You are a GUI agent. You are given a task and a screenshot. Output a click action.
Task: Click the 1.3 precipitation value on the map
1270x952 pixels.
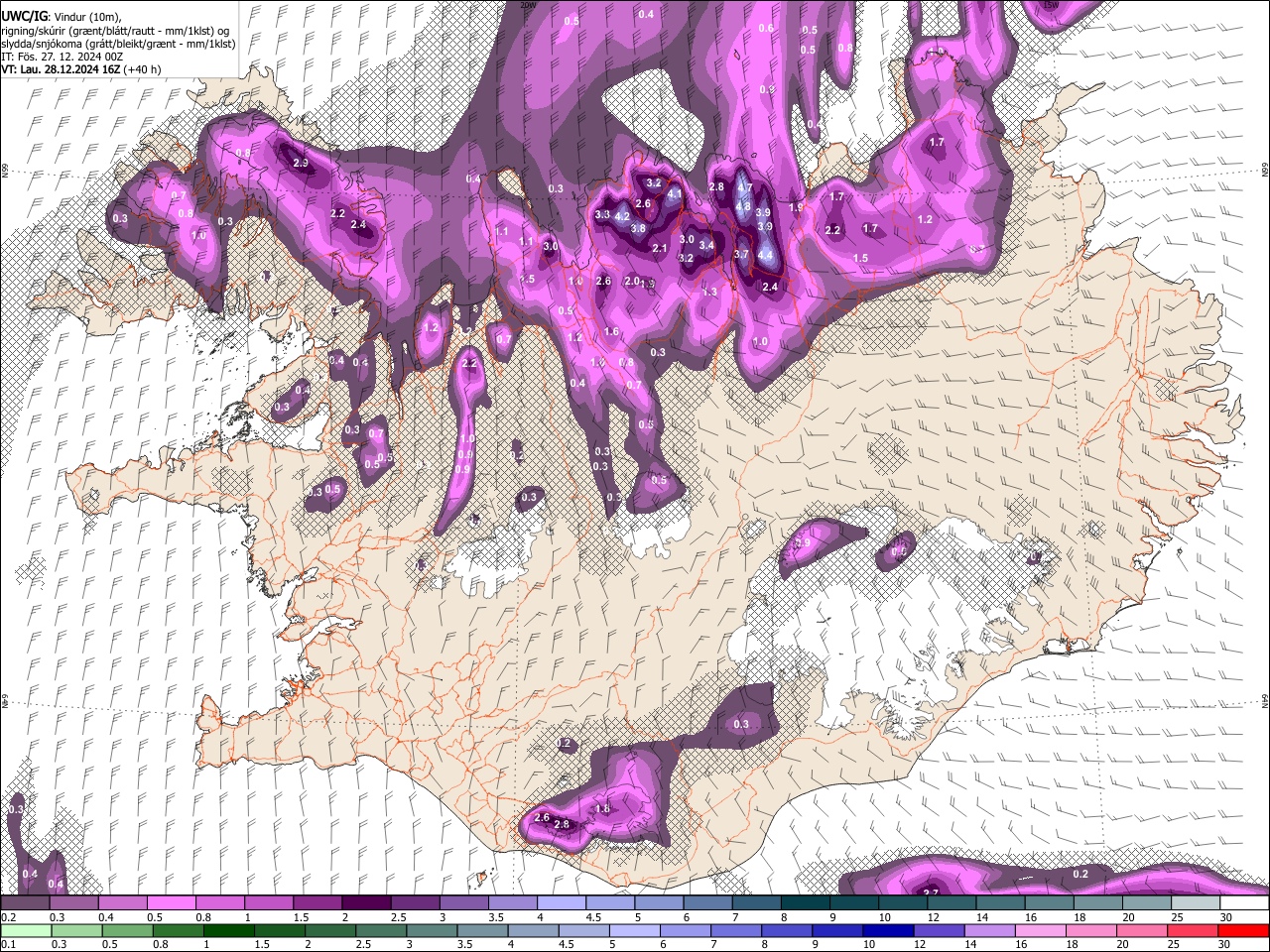point(709,293)
